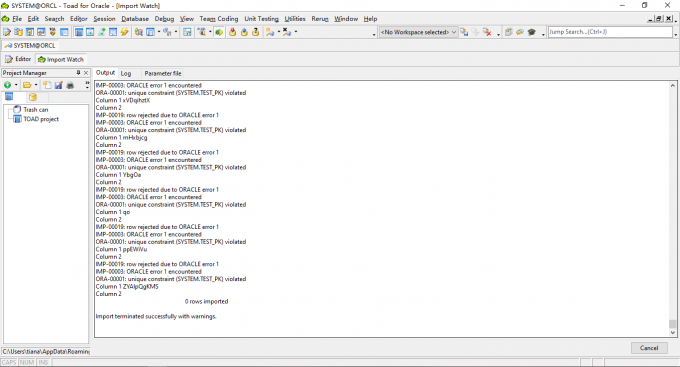The height and width of the screenshot is (367, 680).
Task: Open the Help menu
Action: click(370, 19)
